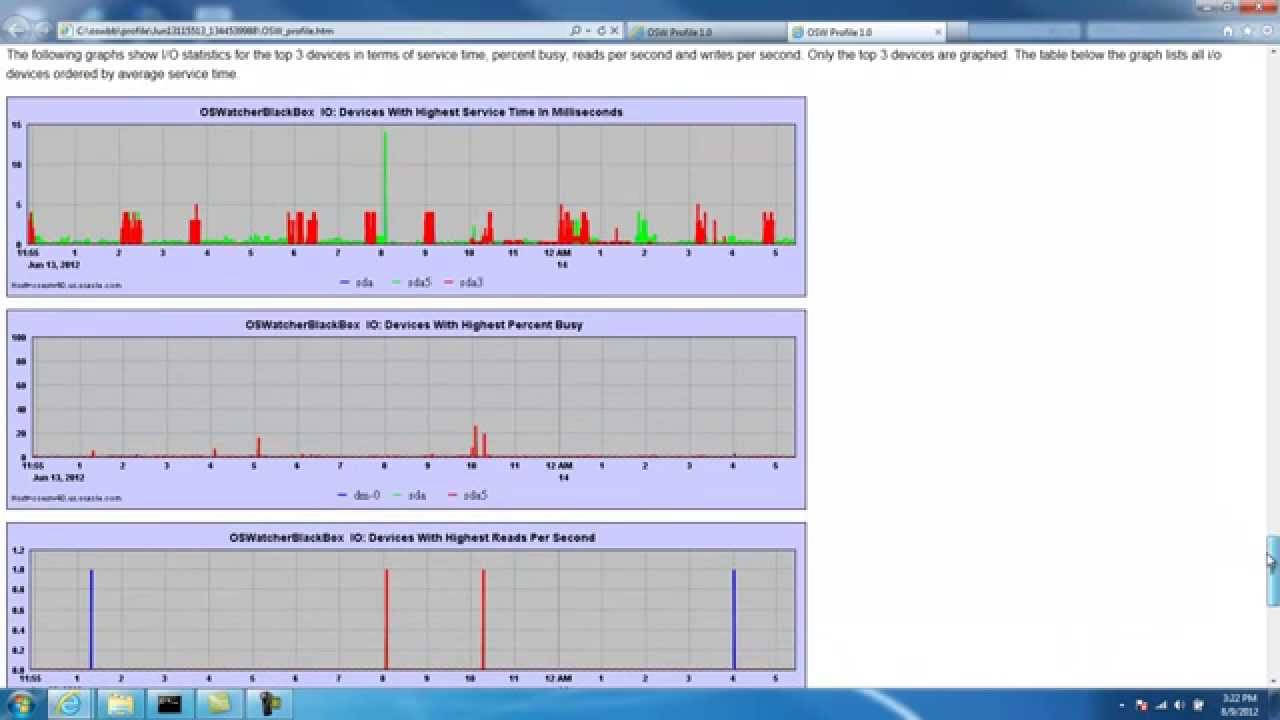
Task: Click the dm-0 legend entry in Percent Busy graph
Action: point(359,495)
